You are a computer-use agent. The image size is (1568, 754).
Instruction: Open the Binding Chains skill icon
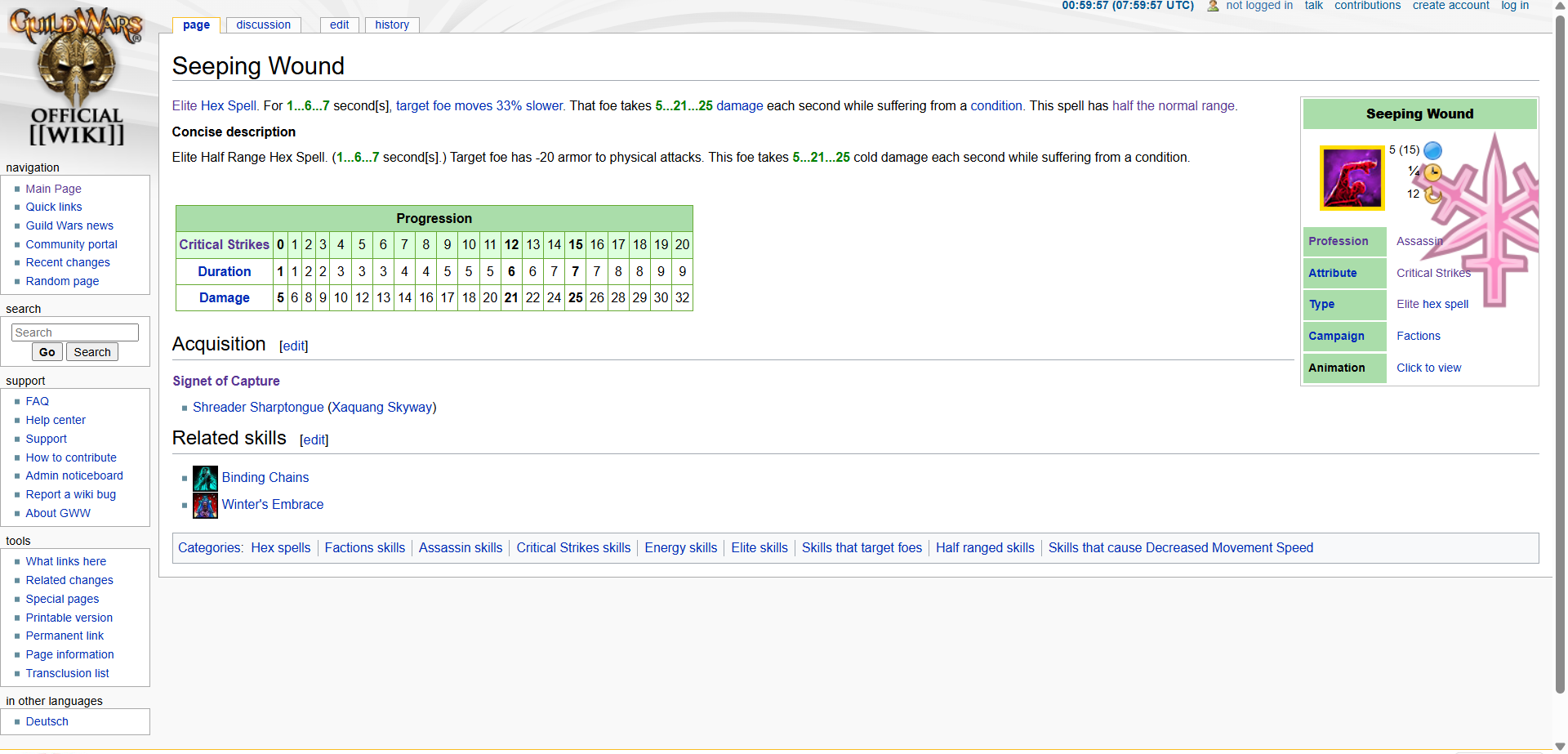(205, 478)
